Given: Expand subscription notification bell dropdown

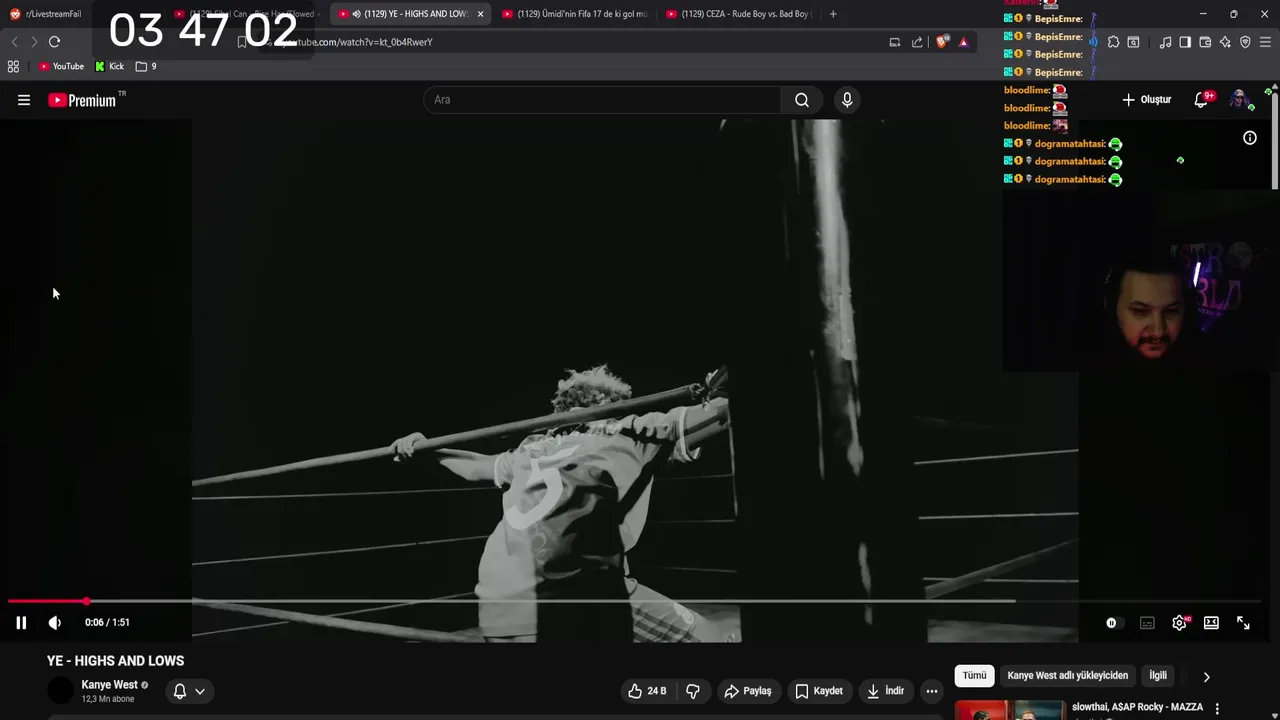Looking at the screenshot, I should pyautogui.click(x=189, y=691).
